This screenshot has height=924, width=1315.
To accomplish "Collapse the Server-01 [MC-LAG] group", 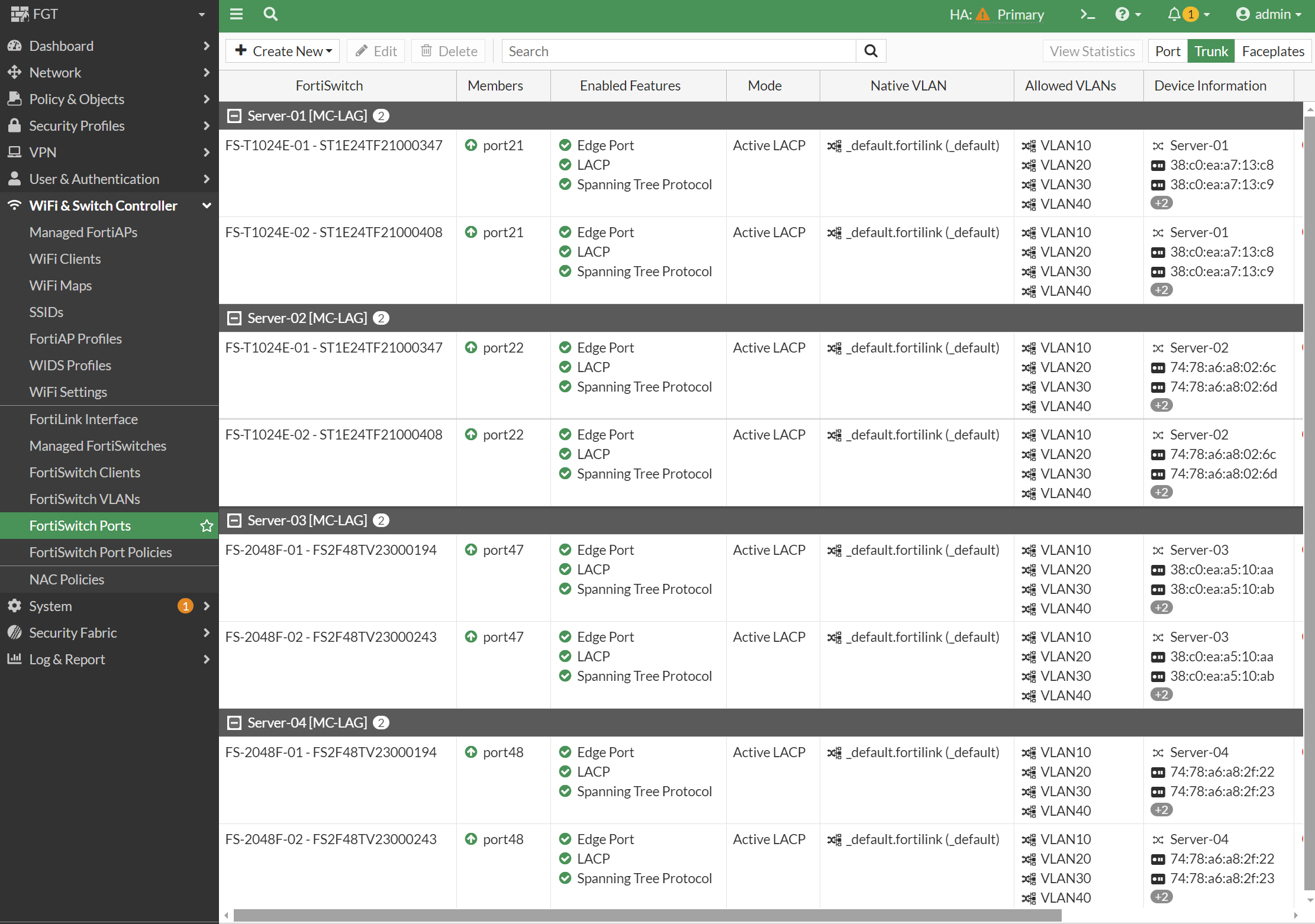I will [234, 115].
